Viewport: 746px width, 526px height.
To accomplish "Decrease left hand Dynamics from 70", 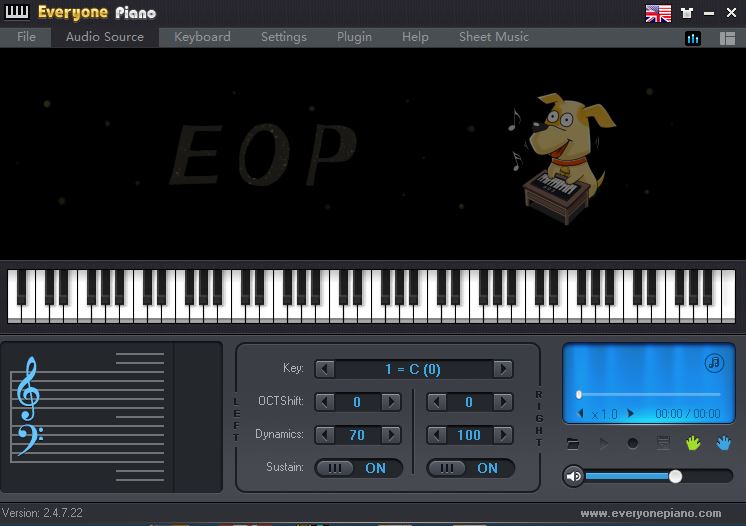I will (325, 435).
